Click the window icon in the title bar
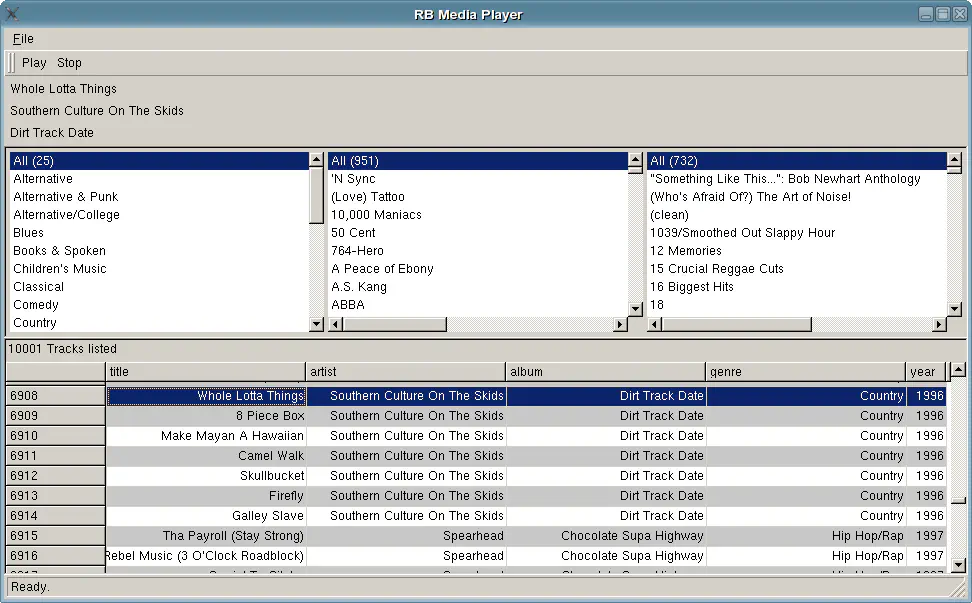972x603 pixels. [x=13, y=14]
